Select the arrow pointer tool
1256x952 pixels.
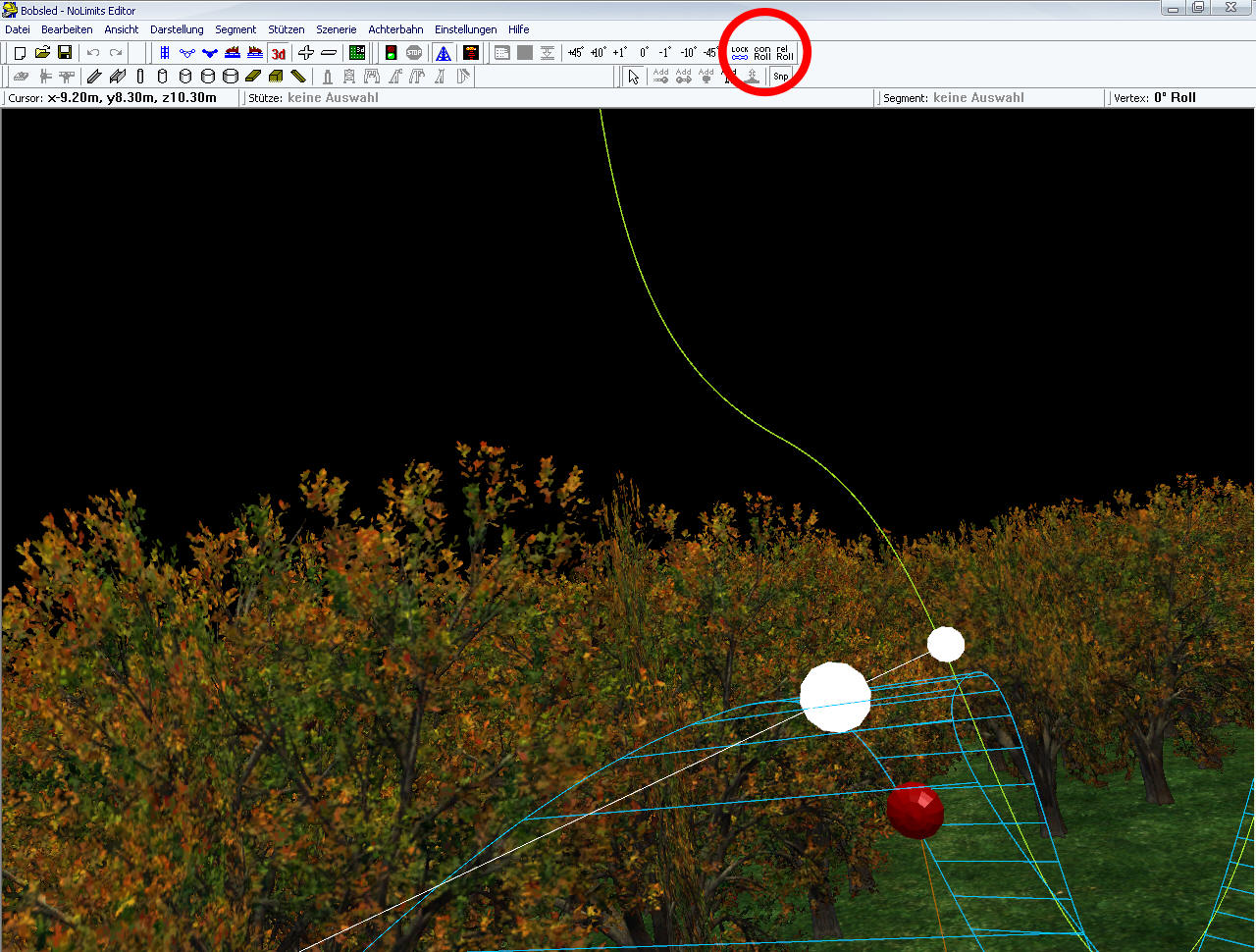[634, 77]
